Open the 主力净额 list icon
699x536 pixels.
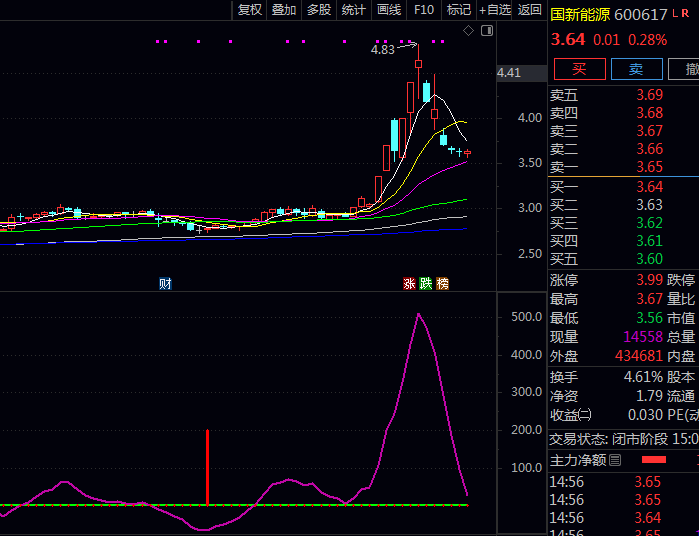pyautogui.click(x=615, y=460)
